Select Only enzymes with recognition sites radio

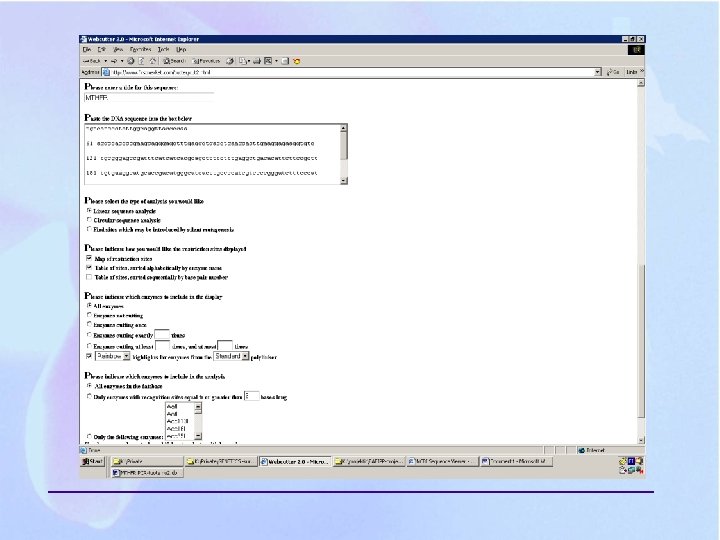tap(89, 396)
